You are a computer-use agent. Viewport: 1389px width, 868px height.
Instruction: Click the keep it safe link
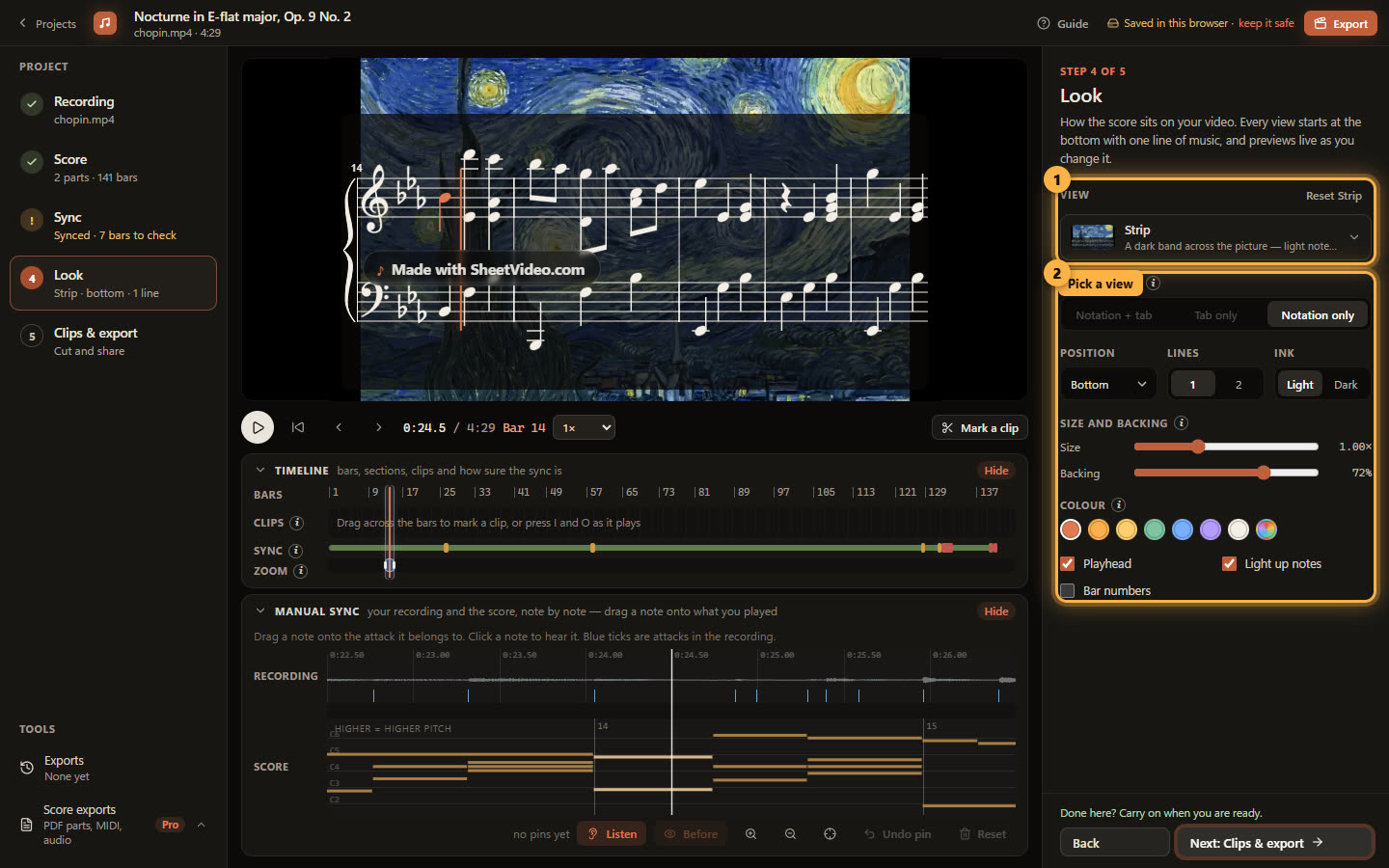pos(1266,23)
